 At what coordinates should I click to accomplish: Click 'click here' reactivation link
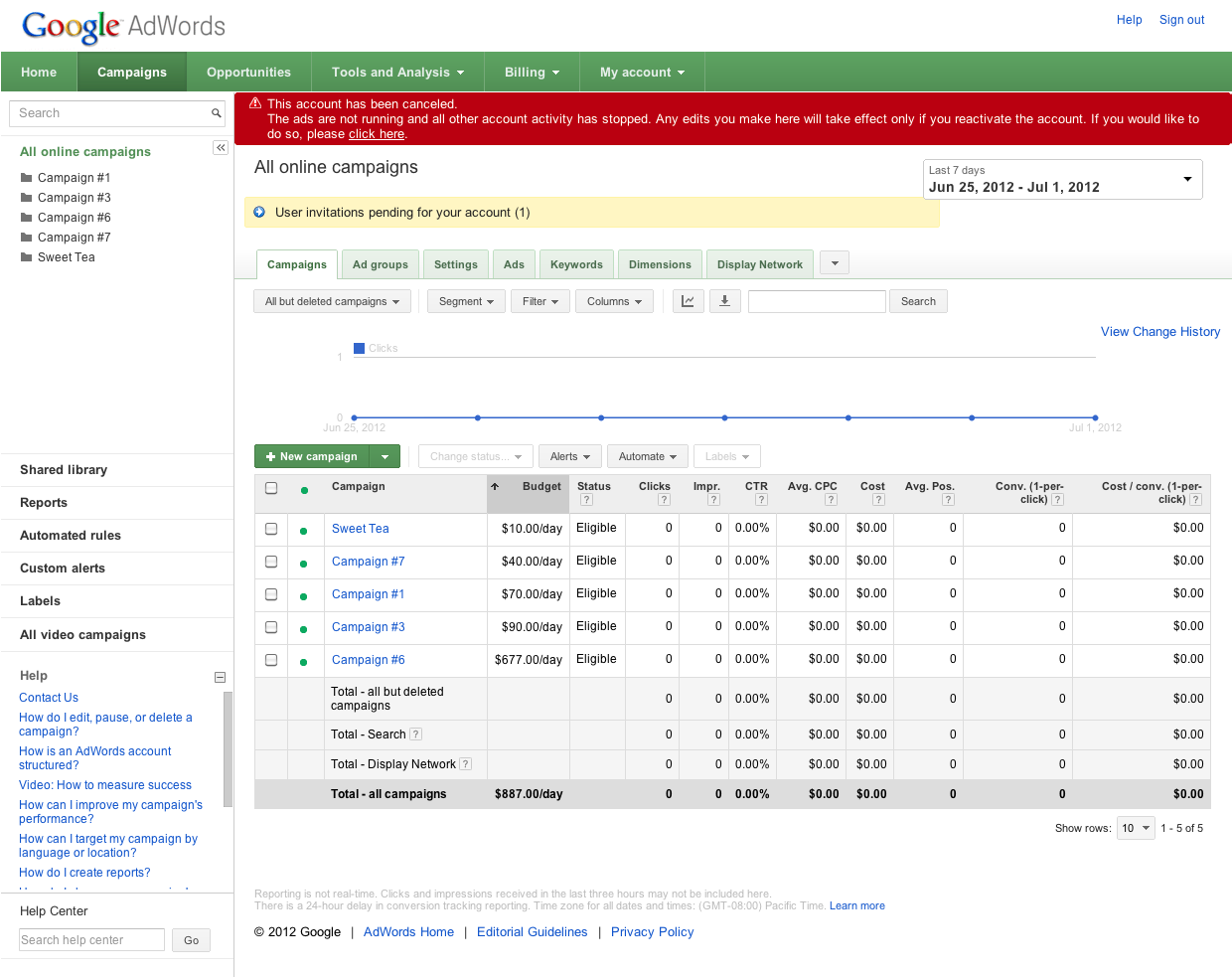click(377, 134)
